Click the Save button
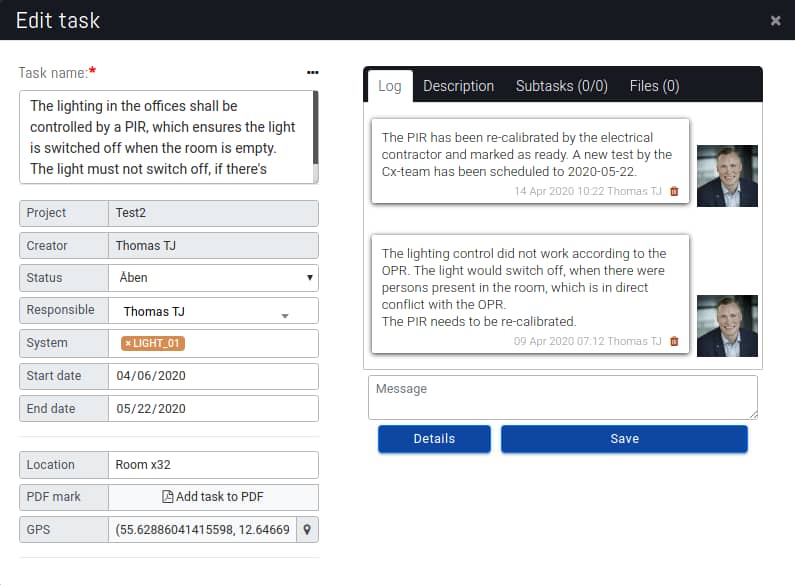Image resolution: width=795 pixels, height=585 pixels. (624, 438)
